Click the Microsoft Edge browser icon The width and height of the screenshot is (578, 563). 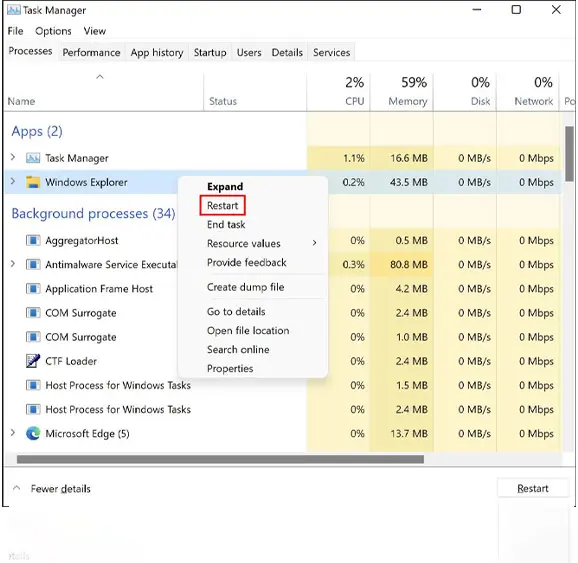click(x=33, y=433)
